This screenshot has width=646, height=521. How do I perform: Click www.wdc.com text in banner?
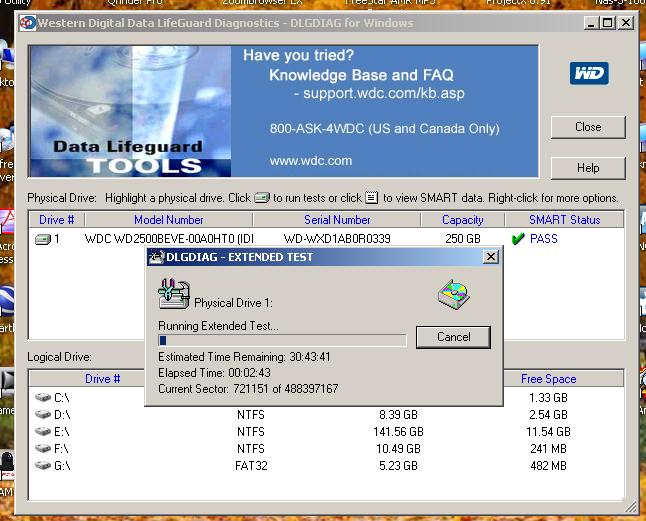pyautogui.click(x=311, y=161)
